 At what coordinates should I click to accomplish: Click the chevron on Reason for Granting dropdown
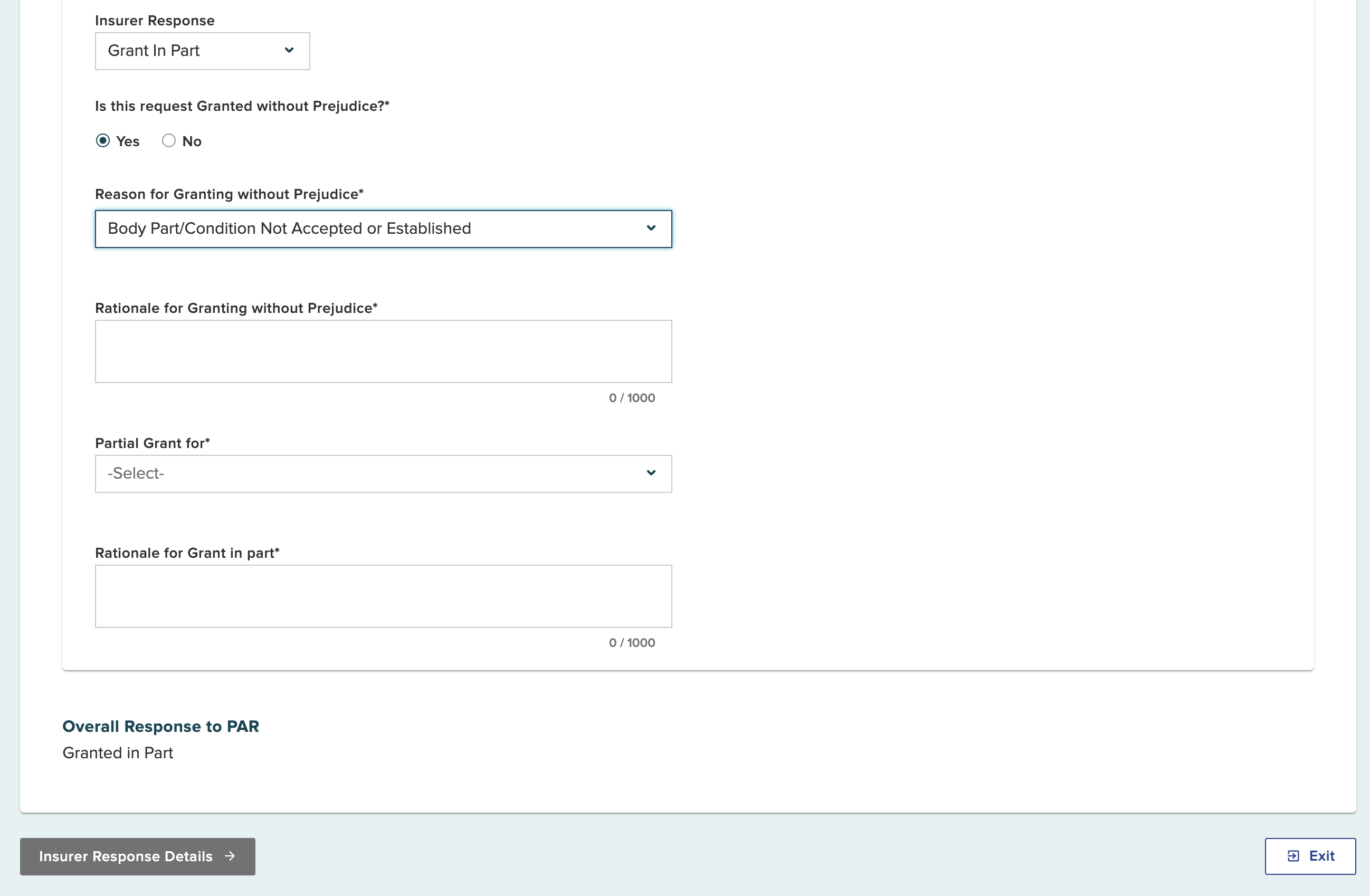pos(651,228)
